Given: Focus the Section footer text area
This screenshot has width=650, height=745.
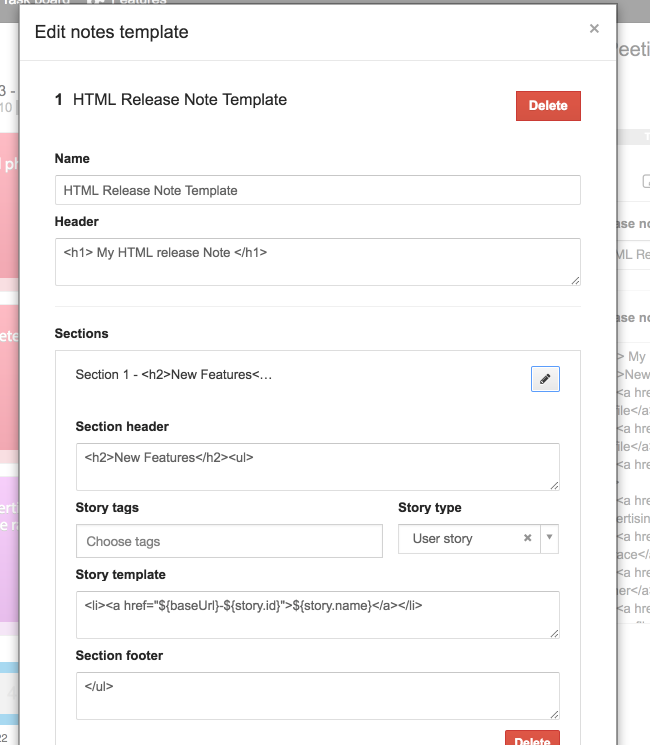Looking at the screenshot, I should coord(317,695).
